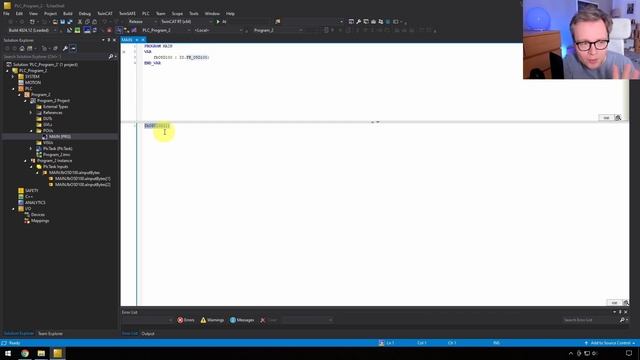Screen dimensions: 640x360
Task: Open the Build menu
Action: (x=68, y=13)
